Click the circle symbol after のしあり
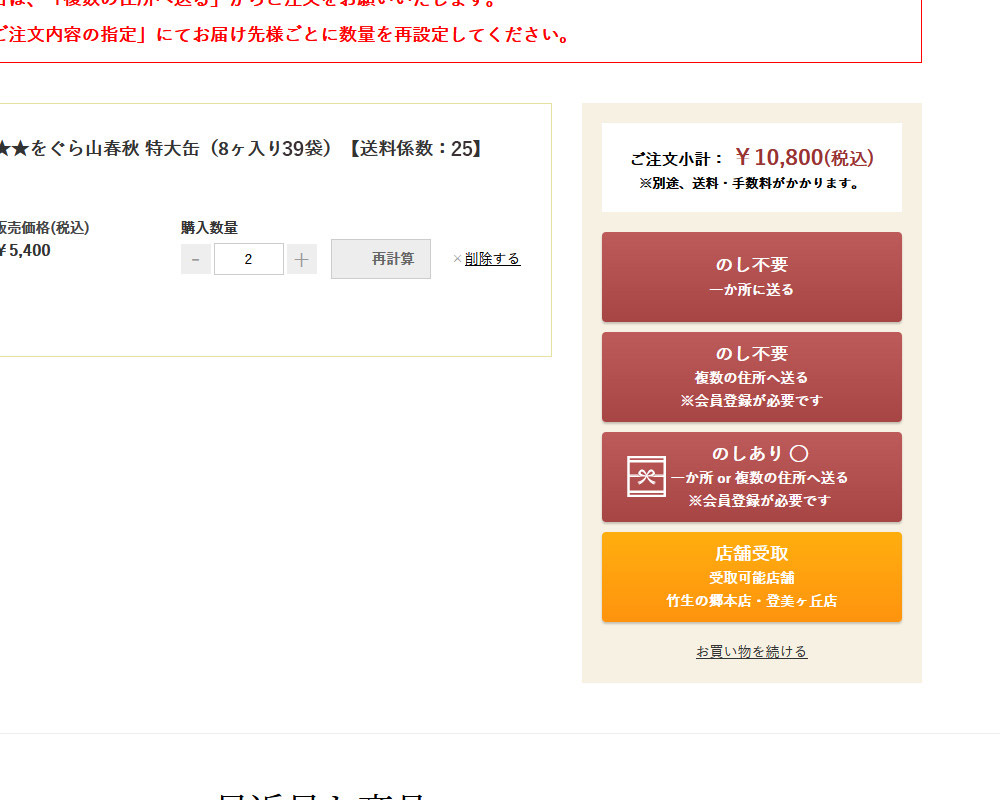The width and height of the screenshot is (1000, 800). pos(799,454)
